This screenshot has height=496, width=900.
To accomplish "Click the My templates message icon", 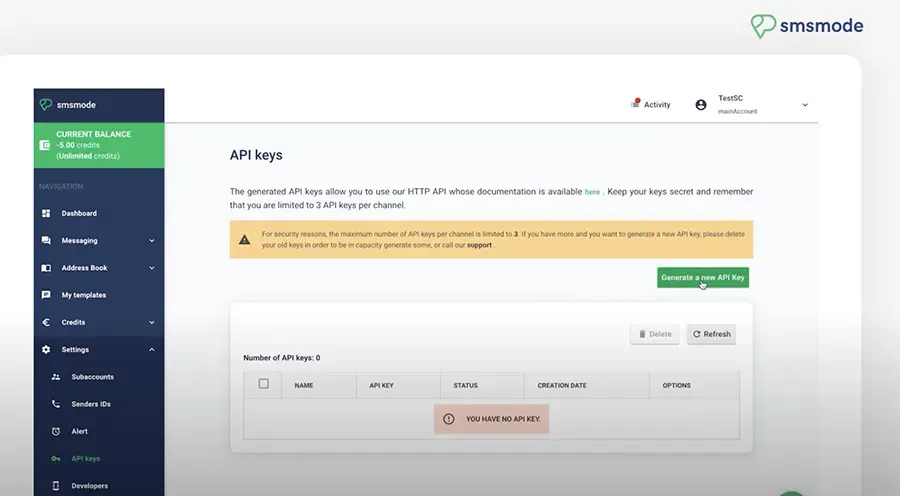I will (46, 295).
